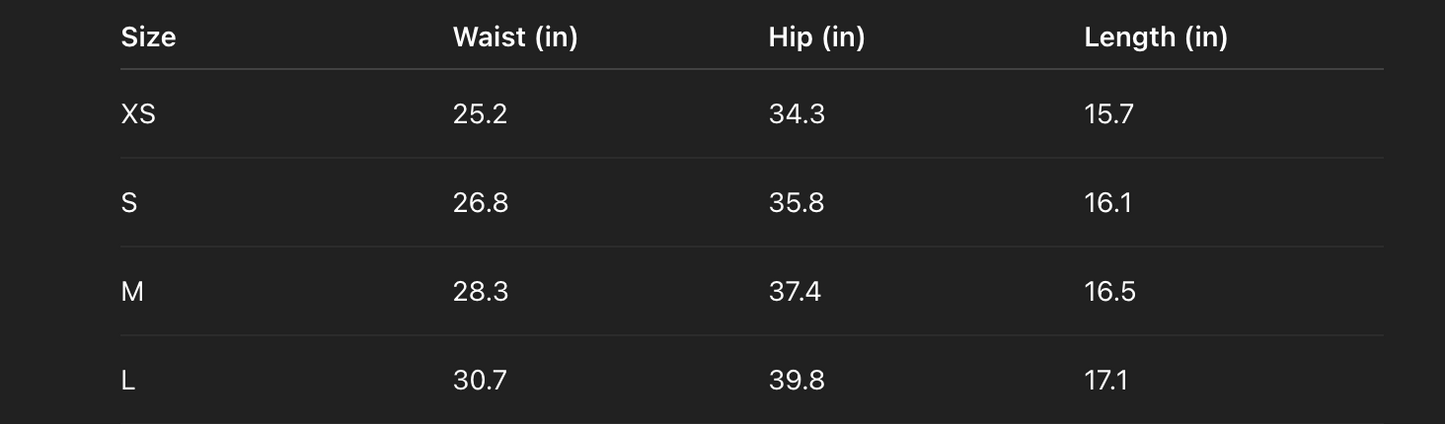Select the S length value 16.1
The width and height of the screenshot is (1445, 424).
click(1108, 203)
